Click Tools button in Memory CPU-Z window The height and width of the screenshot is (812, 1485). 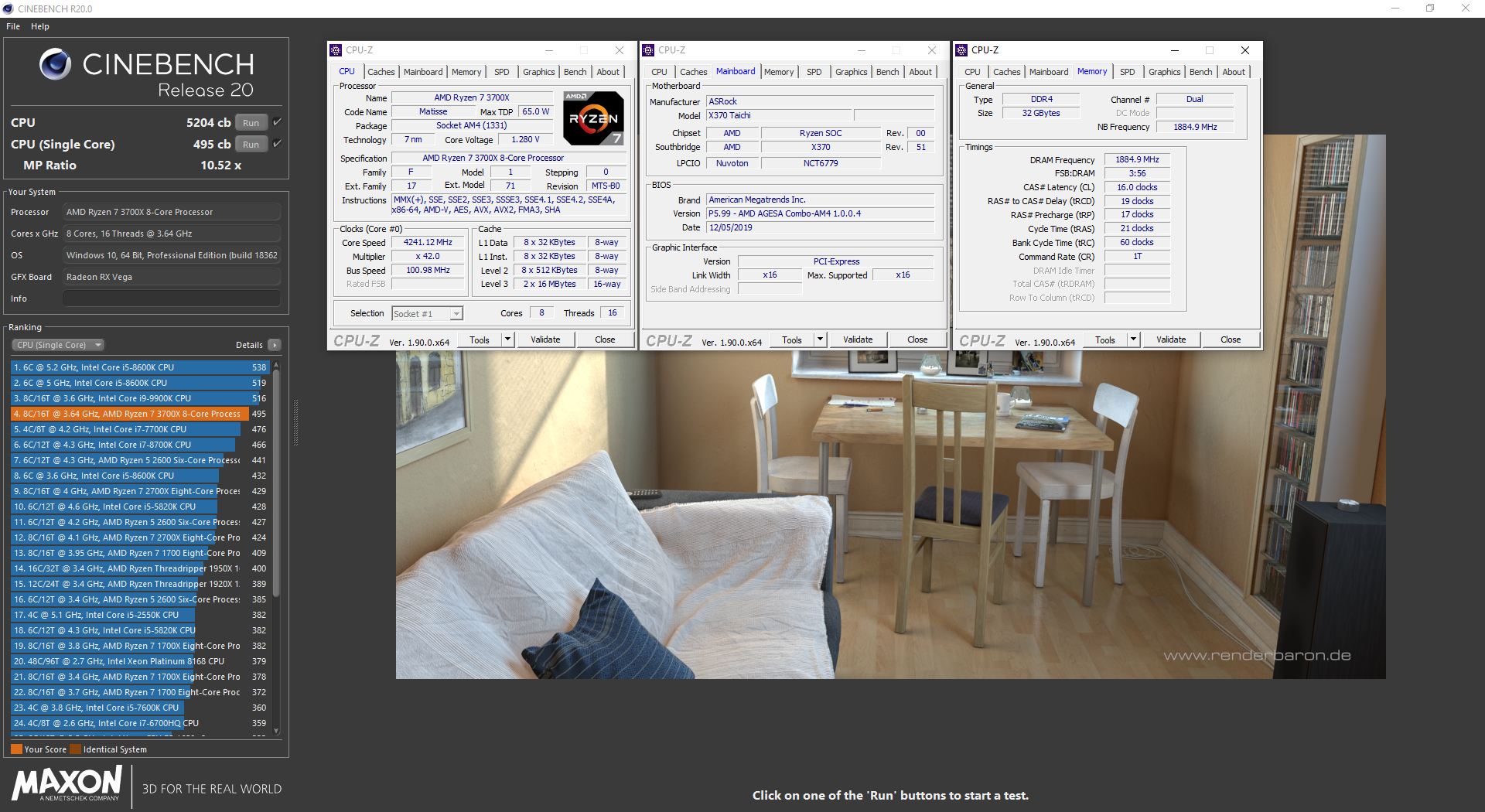pyautogui.click(x=1105, y=339)
